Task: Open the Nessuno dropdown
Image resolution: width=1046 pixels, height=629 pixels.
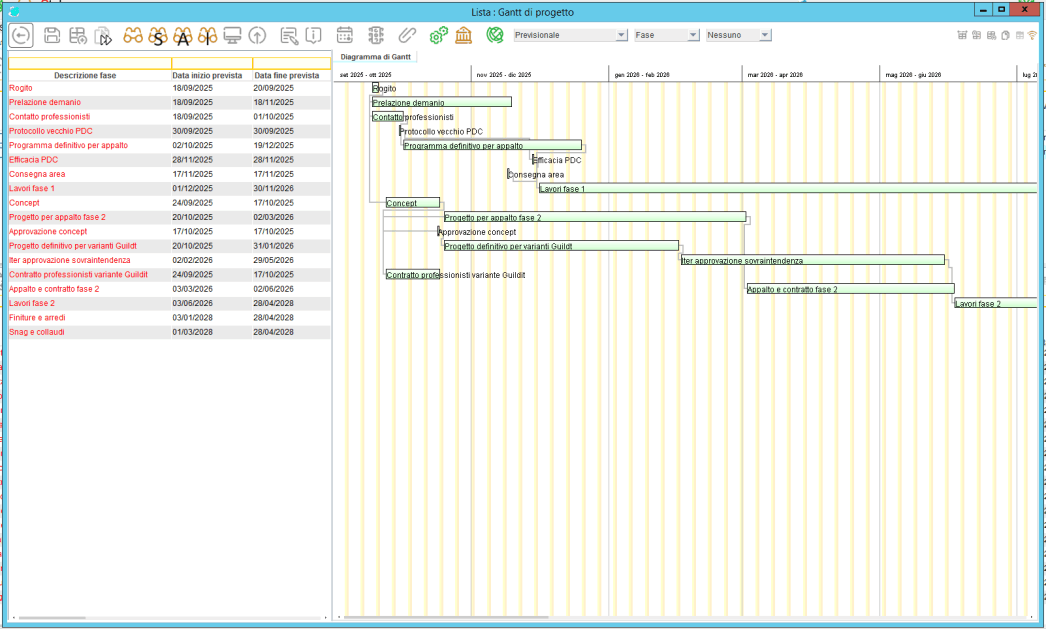Action: pyautogui.click(x=738, y=35)
